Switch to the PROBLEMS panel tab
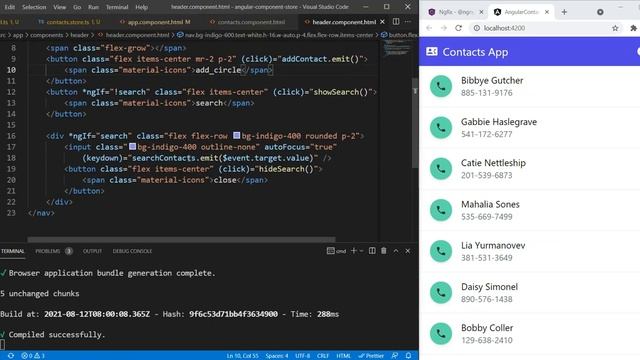 point(48,251)
